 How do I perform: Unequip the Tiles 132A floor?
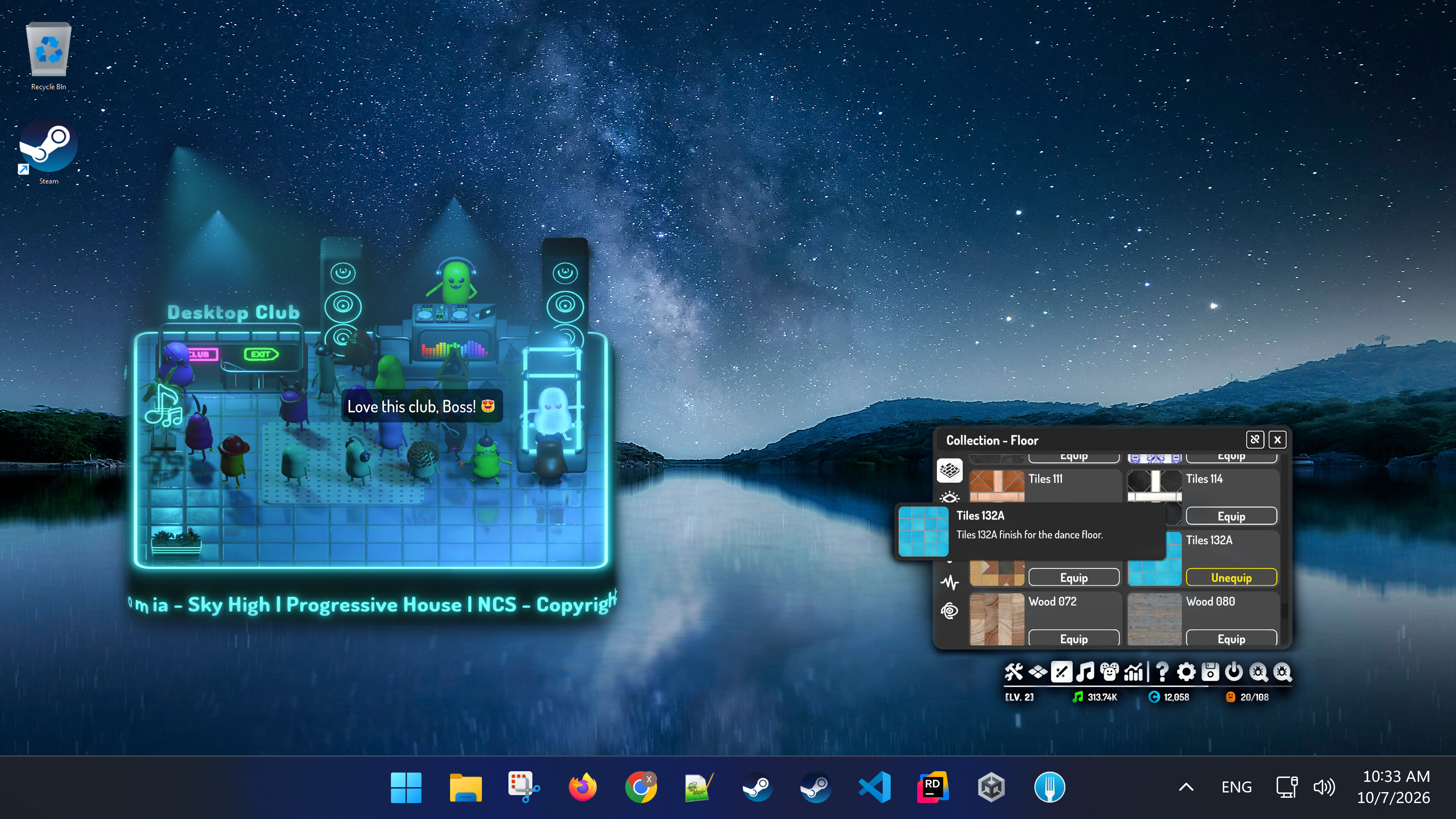point(1231,577)
